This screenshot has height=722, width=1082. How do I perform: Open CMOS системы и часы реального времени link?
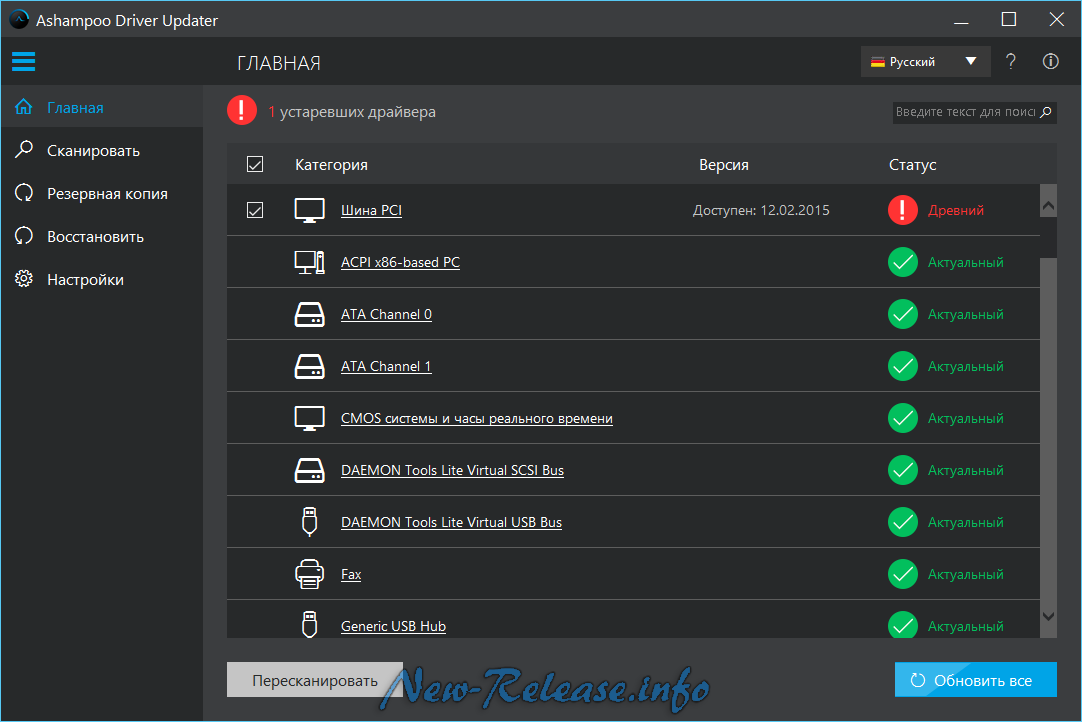477,418
